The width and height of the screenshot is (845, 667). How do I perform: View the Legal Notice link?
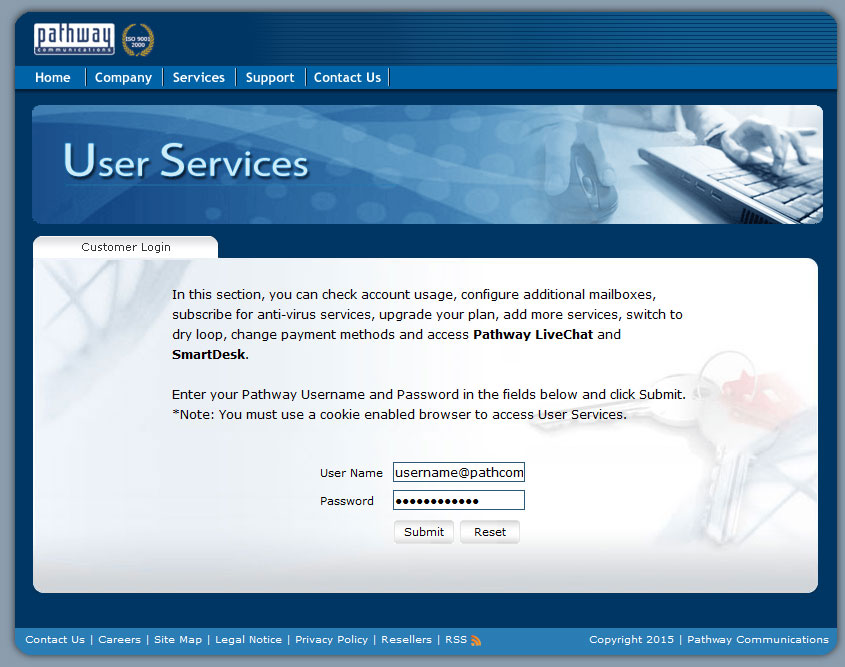248,640
